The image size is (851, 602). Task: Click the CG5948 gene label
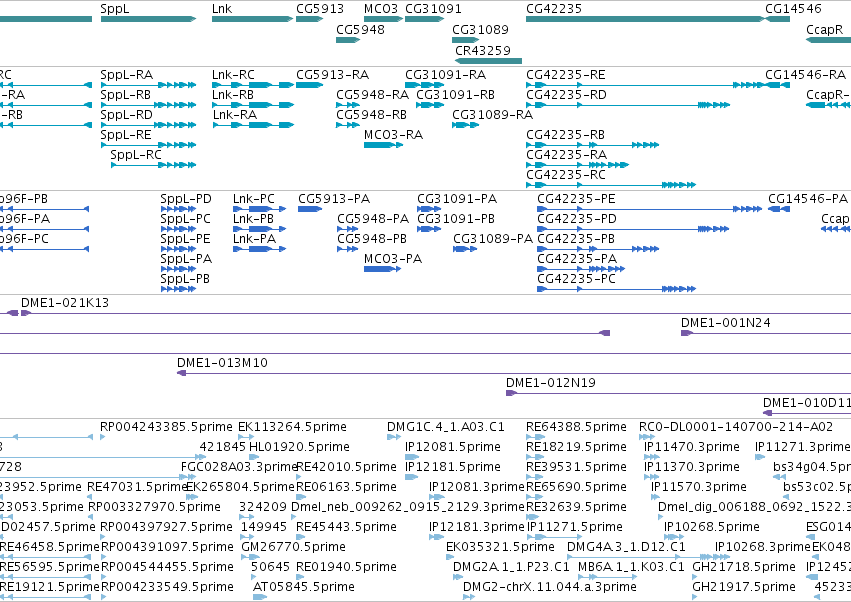coord(360,29)
